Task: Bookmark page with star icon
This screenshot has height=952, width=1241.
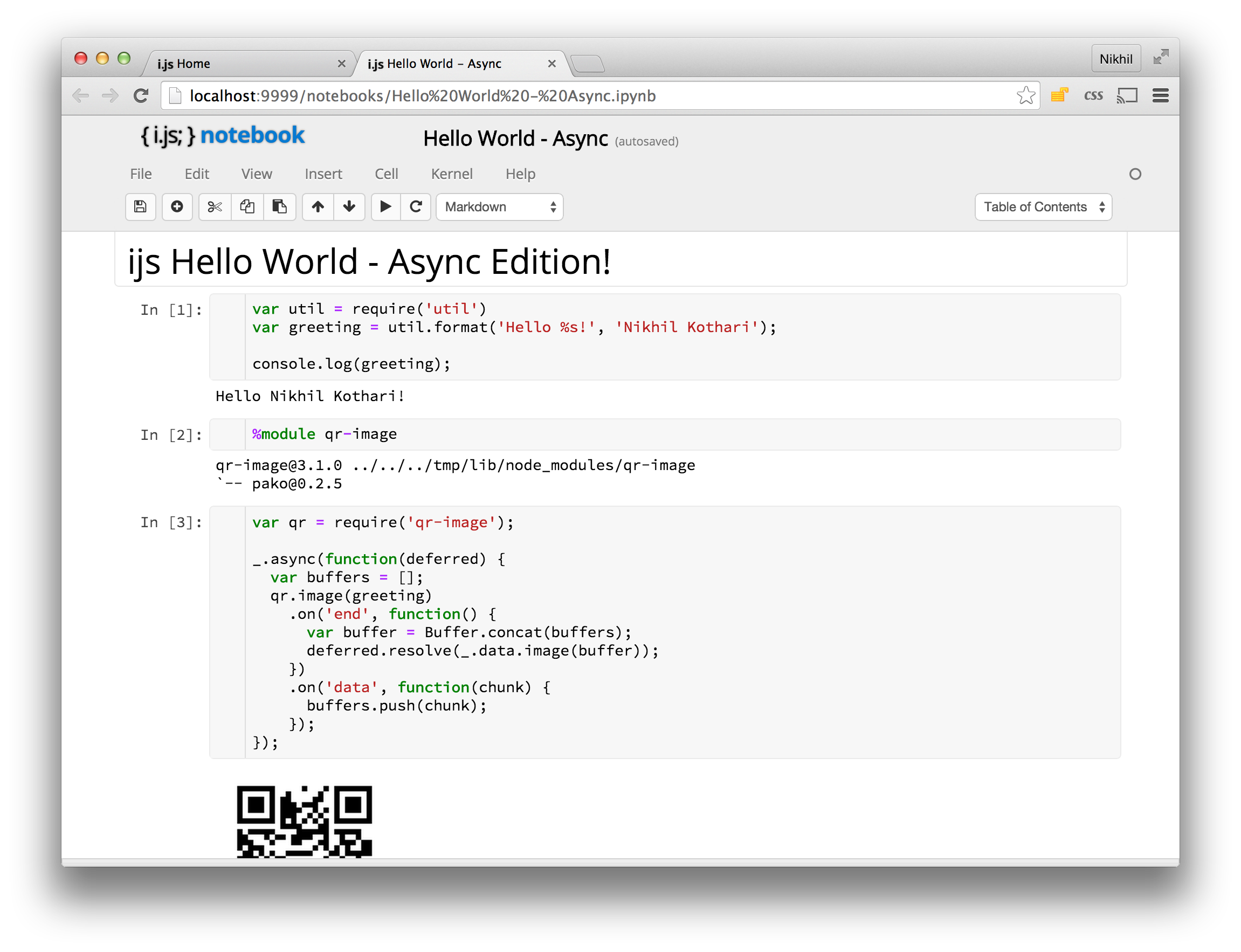Action: point(1025,96)
